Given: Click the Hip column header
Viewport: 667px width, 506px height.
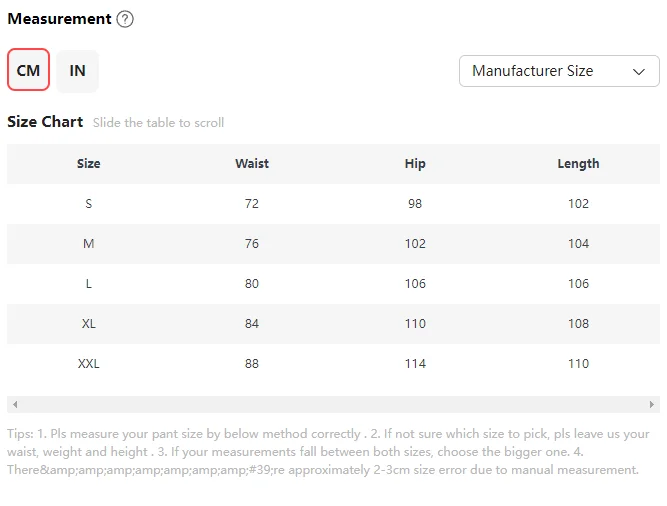Looking at the screenshot, I should tap(415, 164).
